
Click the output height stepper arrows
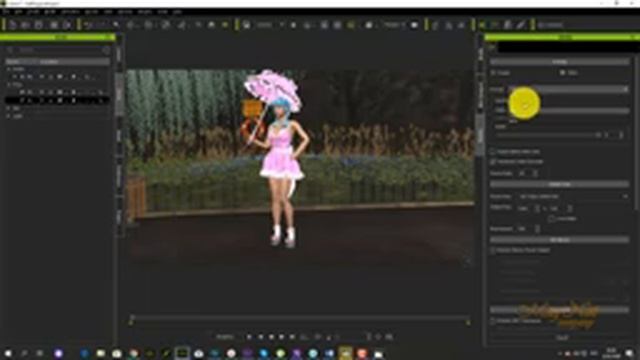(570, 209)
